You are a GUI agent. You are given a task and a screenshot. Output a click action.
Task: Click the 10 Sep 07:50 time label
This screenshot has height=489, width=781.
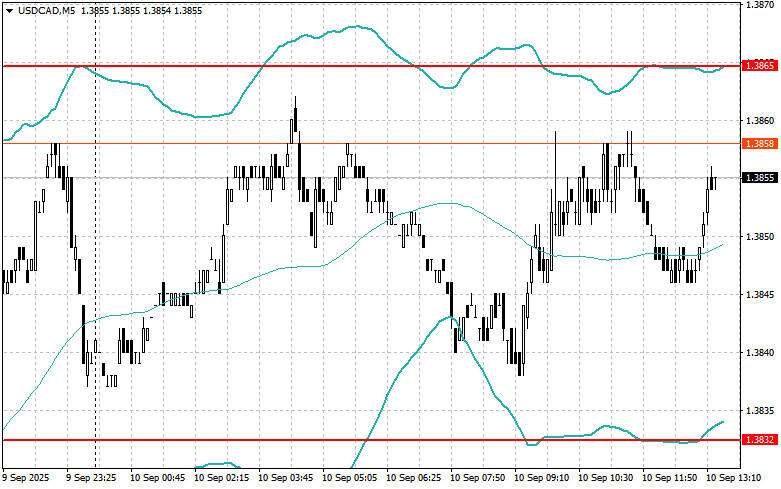tap(478, 478)
